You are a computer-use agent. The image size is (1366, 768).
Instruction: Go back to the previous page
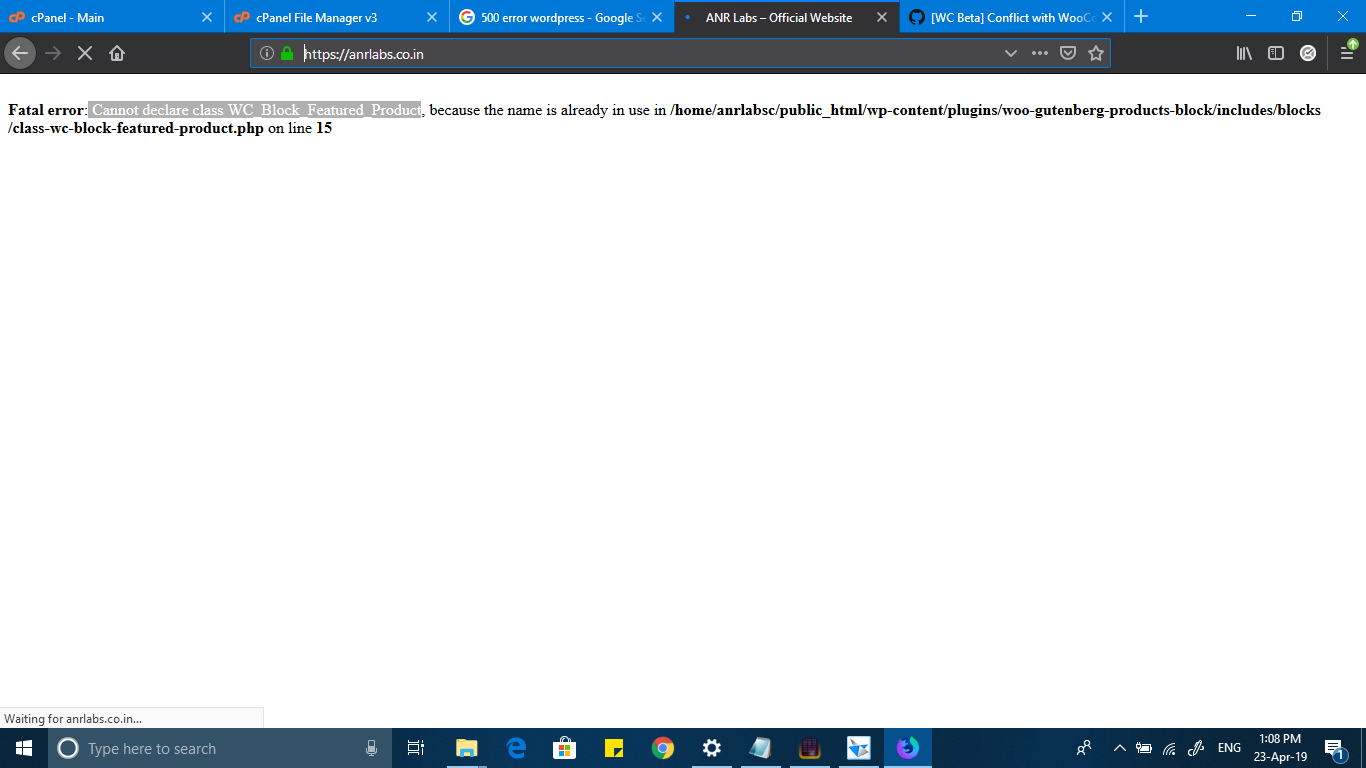(20, 53)
